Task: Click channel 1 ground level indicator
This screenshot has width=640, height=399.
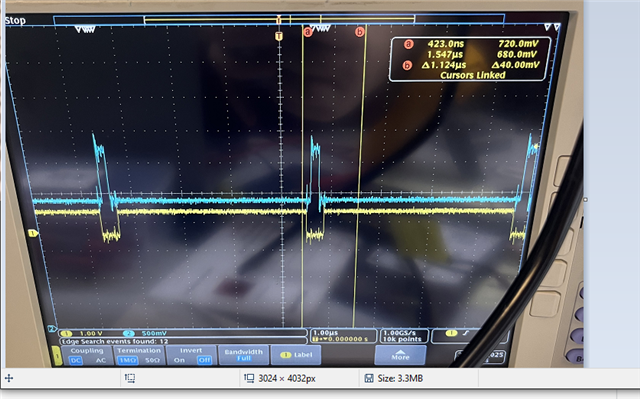Action: pyautogui.click(x=33, y=233)
